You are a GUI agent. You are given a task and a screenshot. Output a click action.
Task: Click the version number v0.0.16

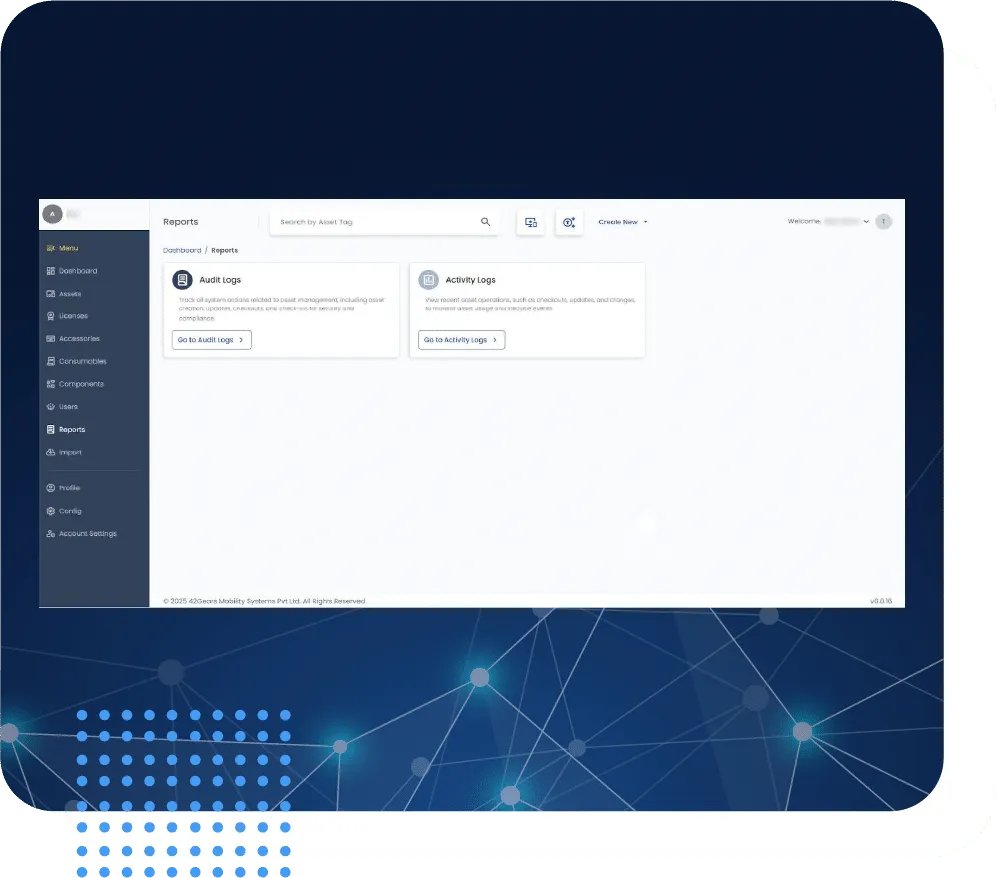point(881,601)
